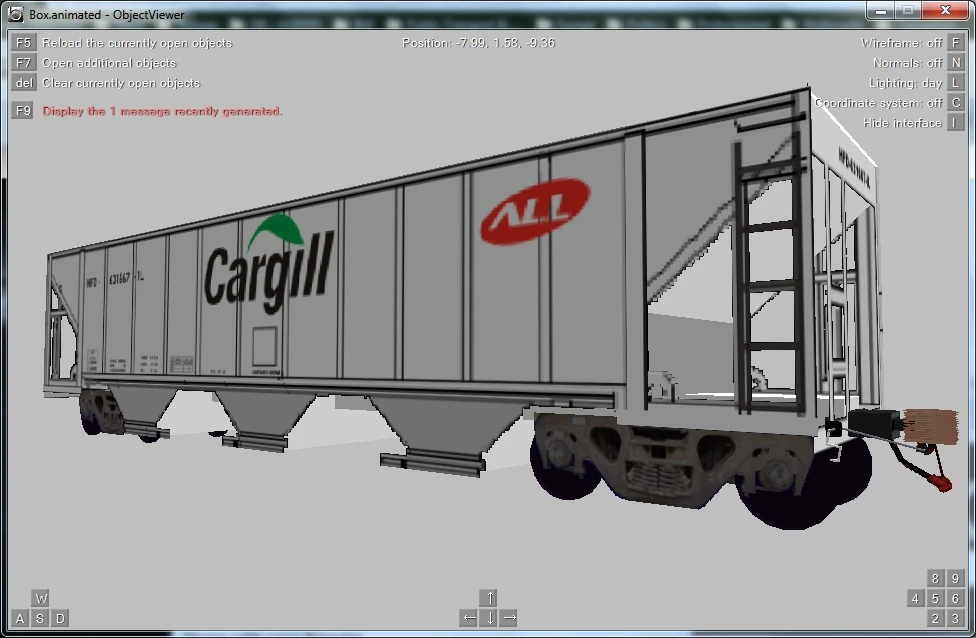The height and width of the screenshot is (638, 976).
Task: Close the ObjectViewer window
Action: pyautogui.click(x=945, y=11)
